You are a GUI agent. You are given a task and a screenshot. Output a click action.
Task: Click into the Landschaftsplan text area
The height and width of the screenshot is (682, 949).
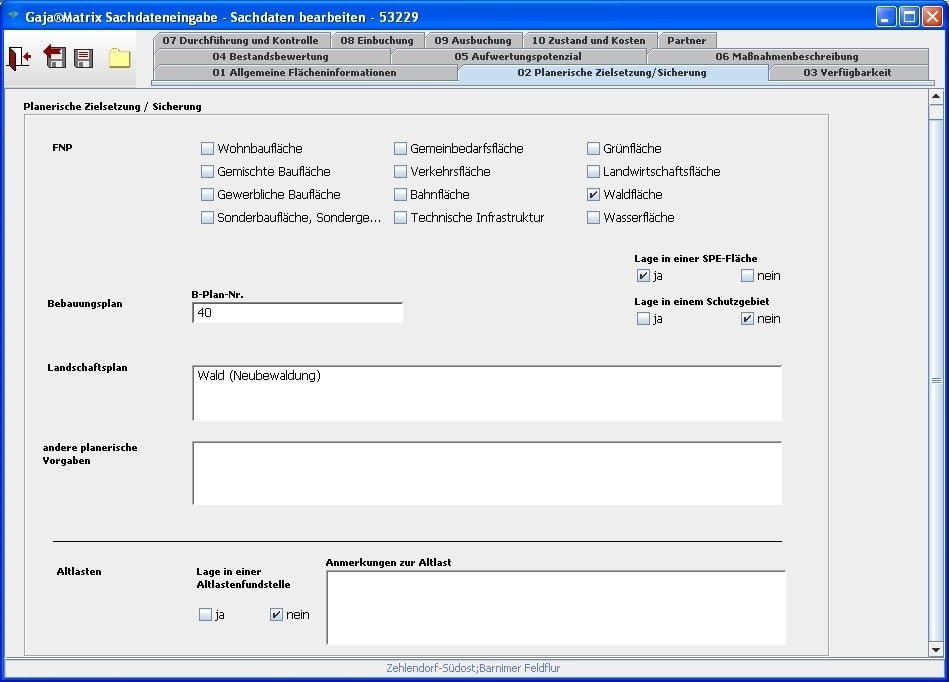(486, 393)
